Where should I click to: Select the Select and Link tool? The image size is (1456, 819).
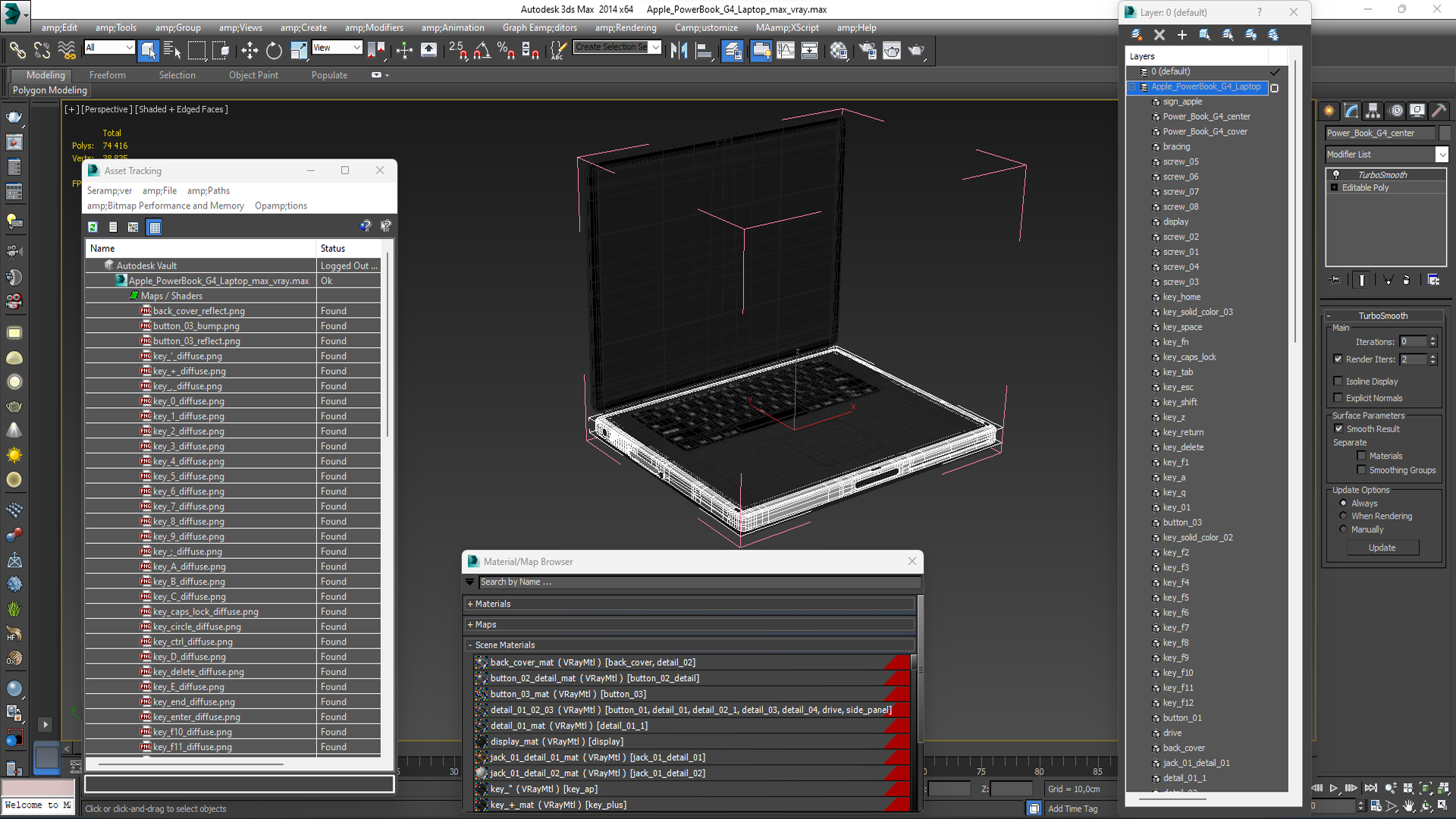(17, 50)
